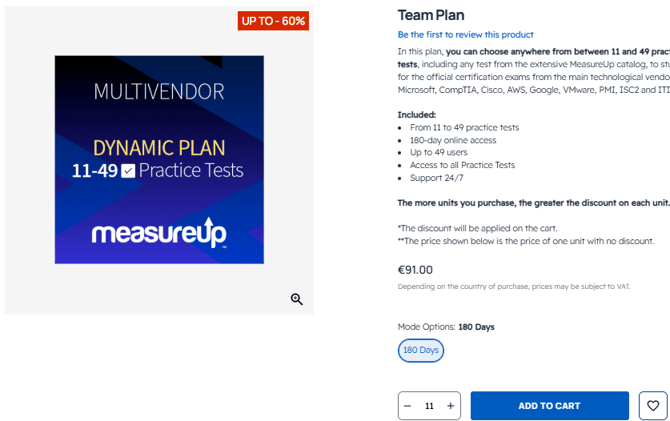The image size is (670, 421).
Task: Add to wishlist with the heart icon
Action: point(653,406)
